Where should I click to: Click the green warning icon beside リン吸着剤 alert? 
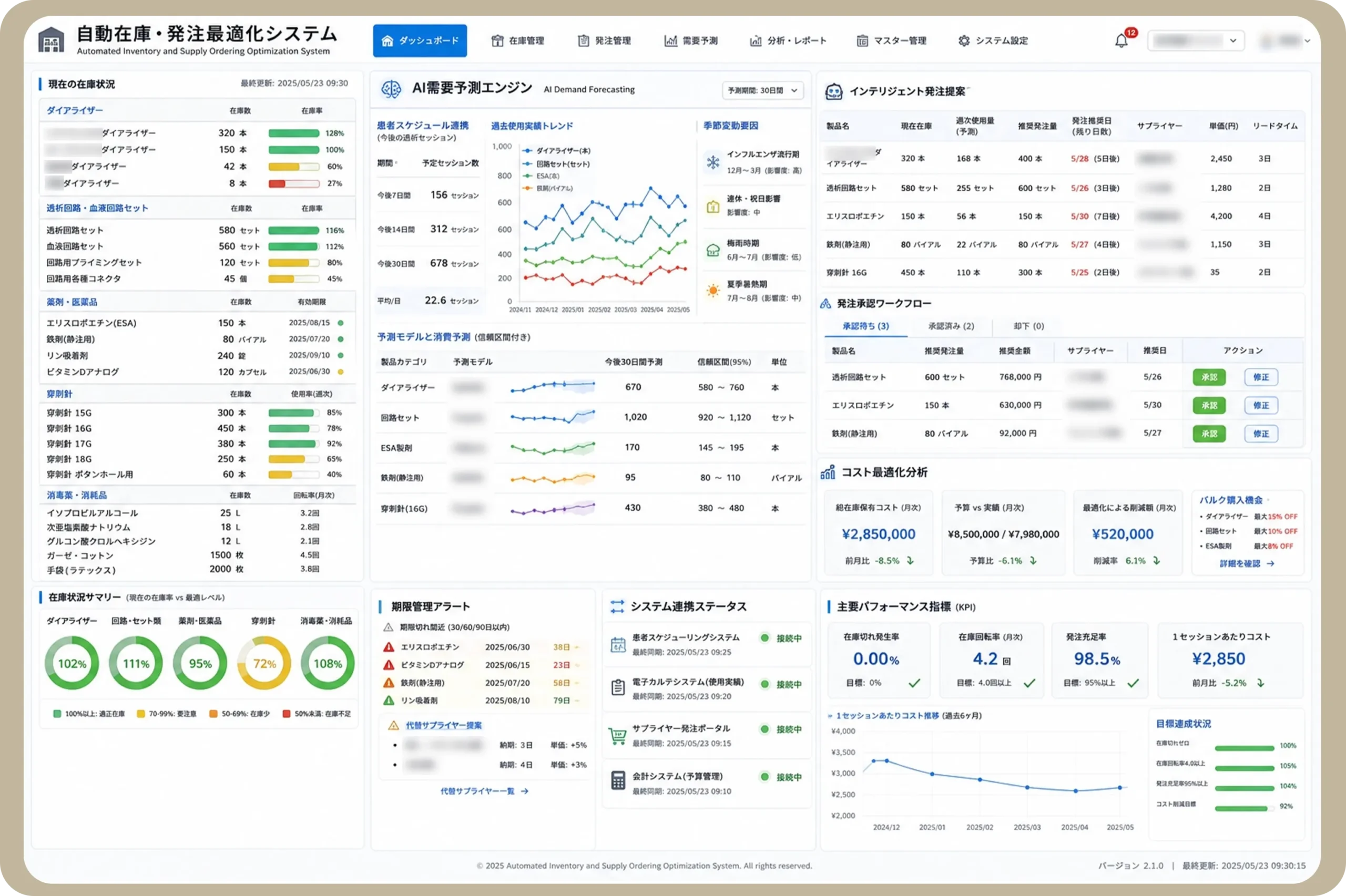click(389, 701)
